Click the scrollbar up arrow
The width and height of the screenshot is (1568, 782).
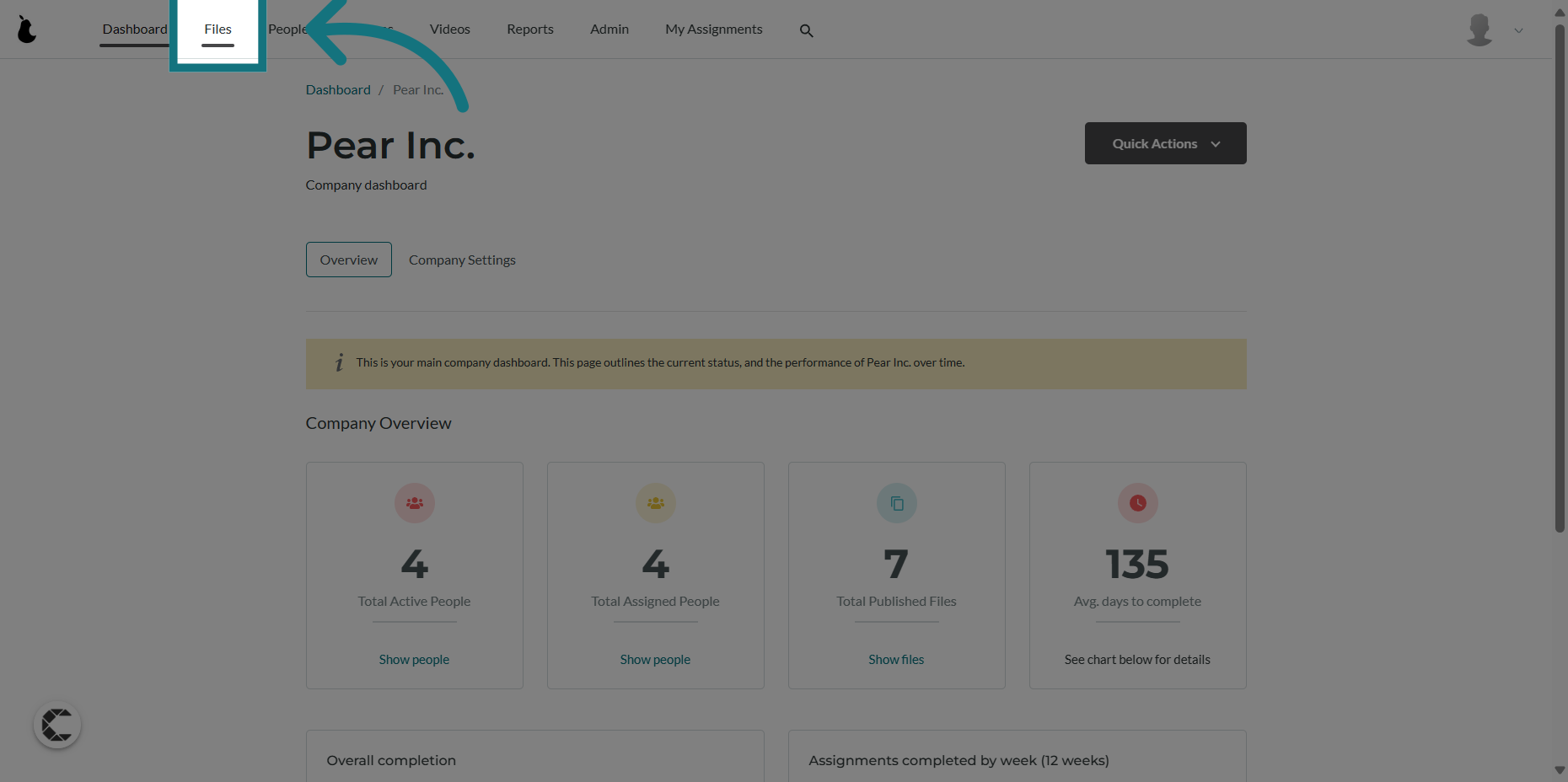[1560, 11]
